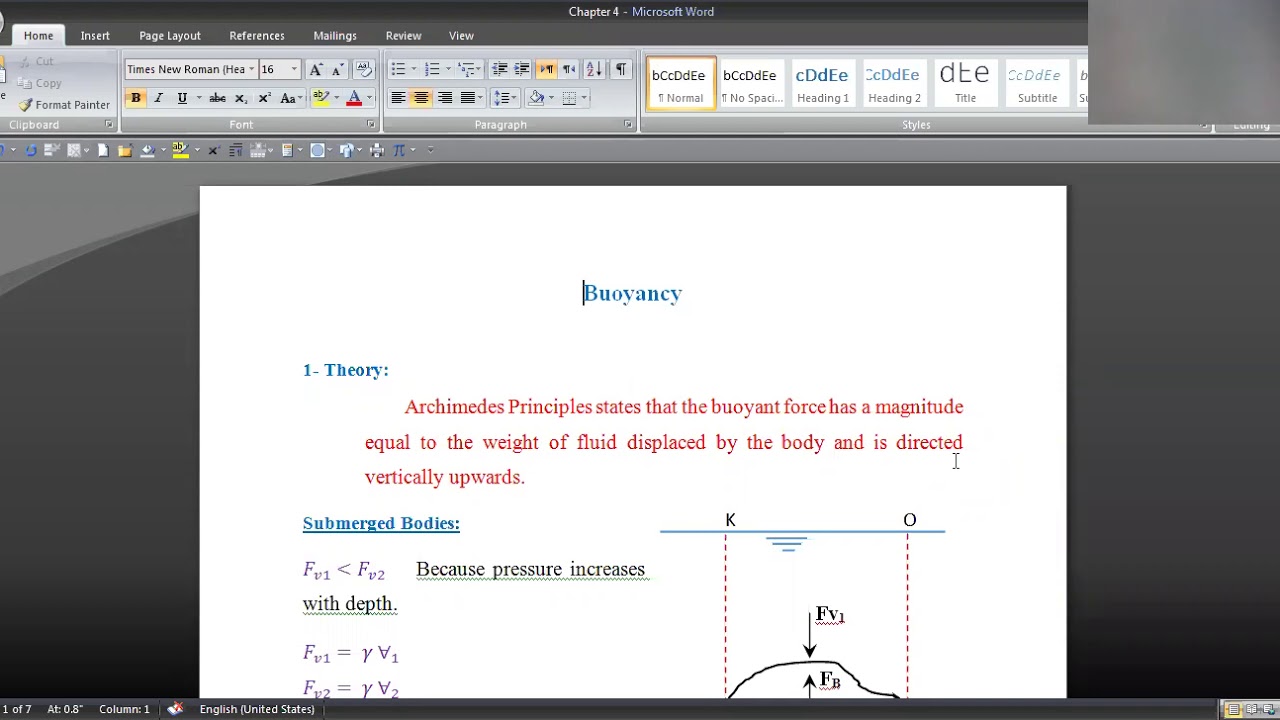The height and width of the screenshot is (720, 1280).
Task: Expand Font dialog launcher
Action: 371,125
